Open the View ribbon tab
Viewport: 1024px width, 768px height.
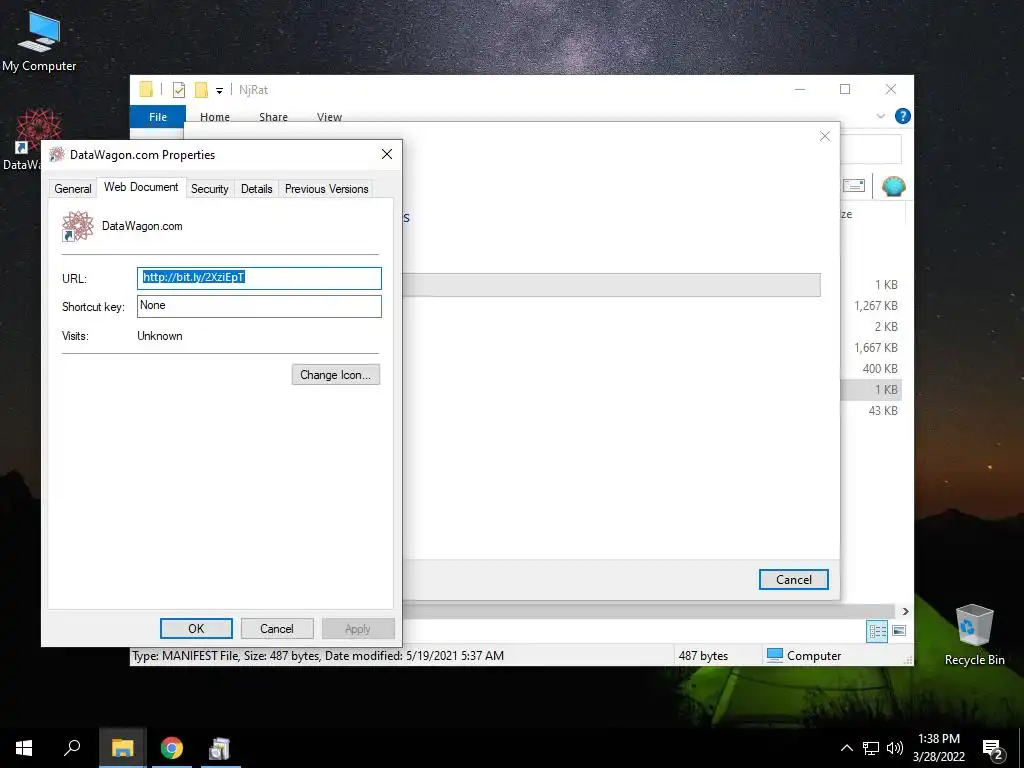point(329,117)
